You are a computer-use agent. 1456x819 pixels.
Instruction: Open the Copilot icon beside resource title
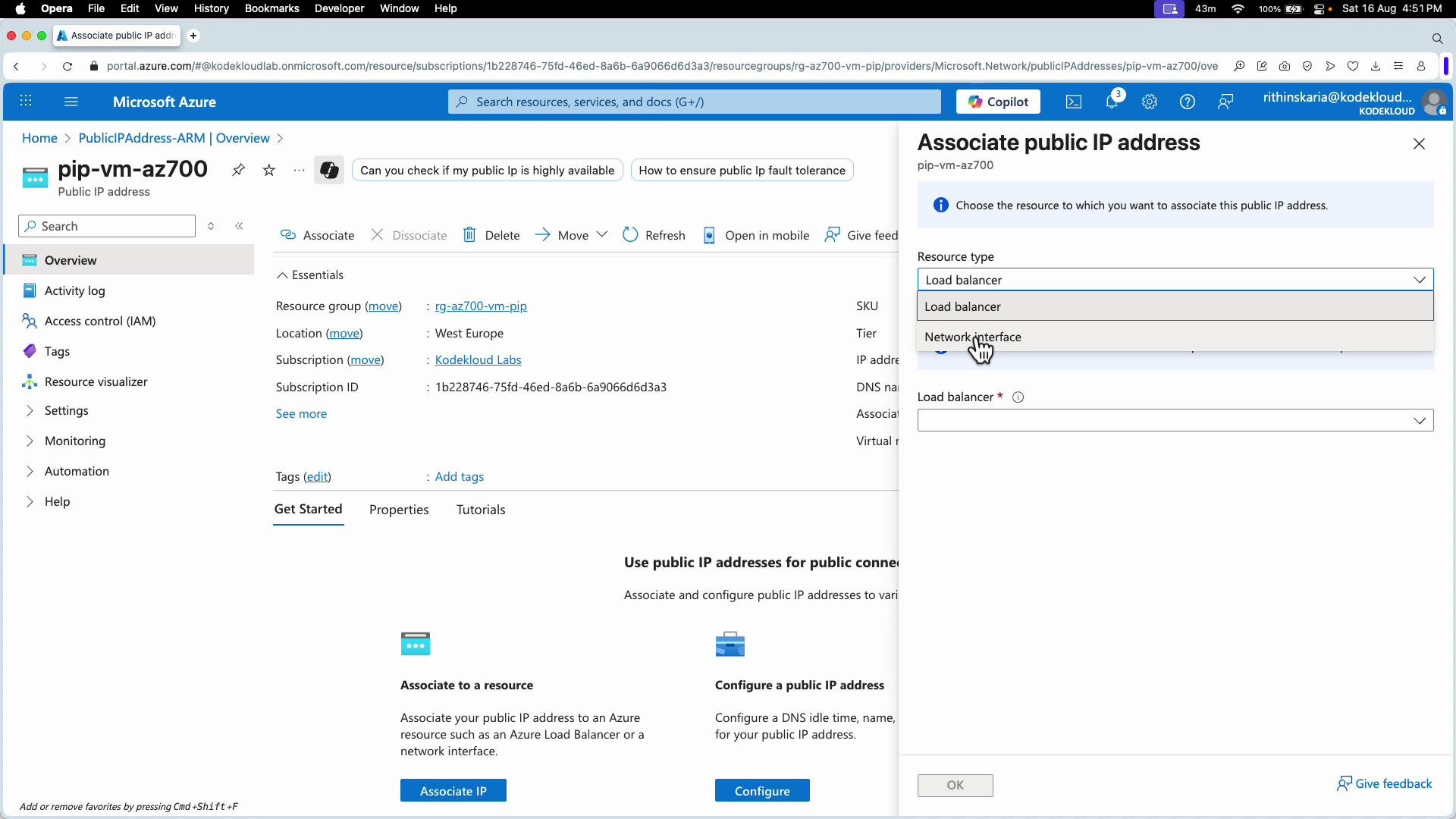329,170
